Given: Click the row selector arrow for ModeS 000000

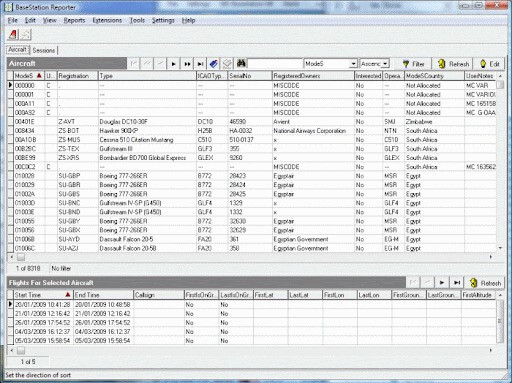Looking at the screenshot, I should pyautogui.click(x=10, y=85).
